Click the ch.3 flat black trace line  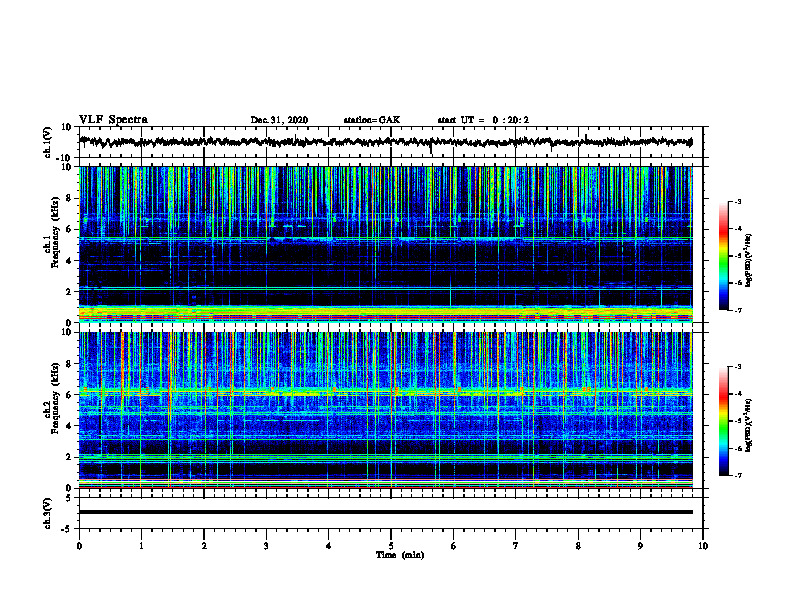tap(385, 512)
